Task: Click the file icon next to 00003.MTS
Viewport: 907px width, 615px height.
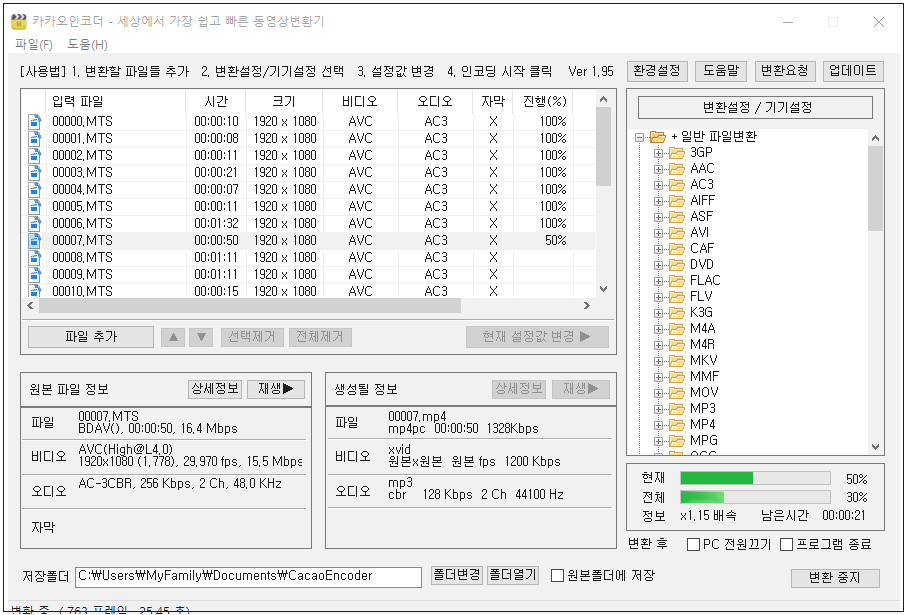Action: click(x=35, y=172)
